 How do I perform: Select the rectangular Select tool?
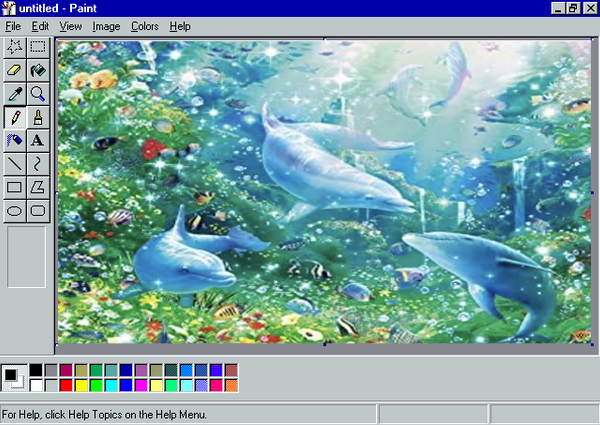click(38, 47)
